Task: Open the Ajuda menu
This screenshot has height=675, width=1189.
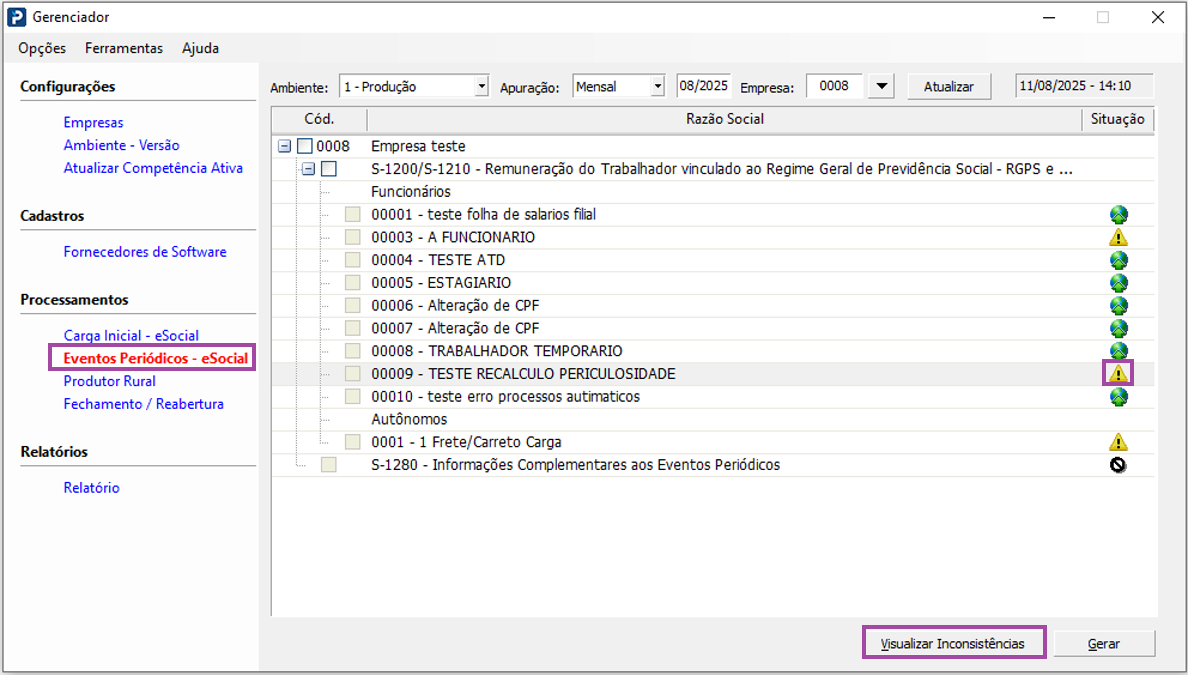Action: point(200,48)
